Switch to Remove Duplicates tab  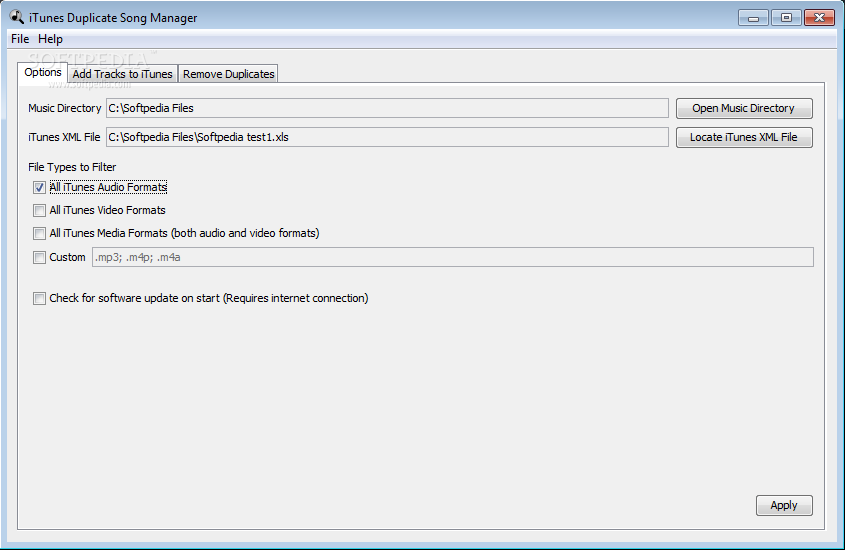pos(228,74)
